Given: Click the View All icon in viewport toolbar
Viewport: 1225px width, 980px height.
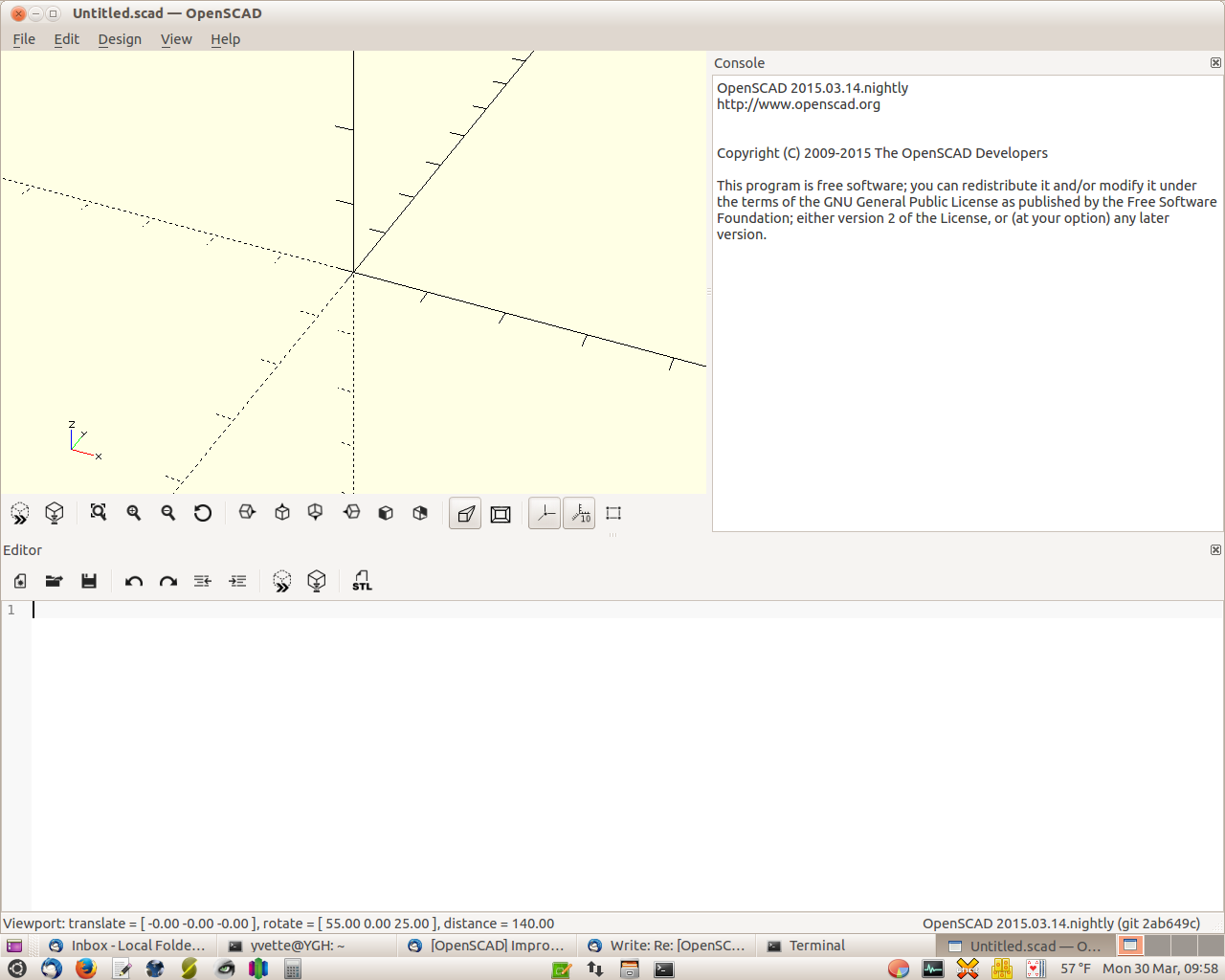Looking at the screenshot, I should pyautogui.click(x=98, y=513).
